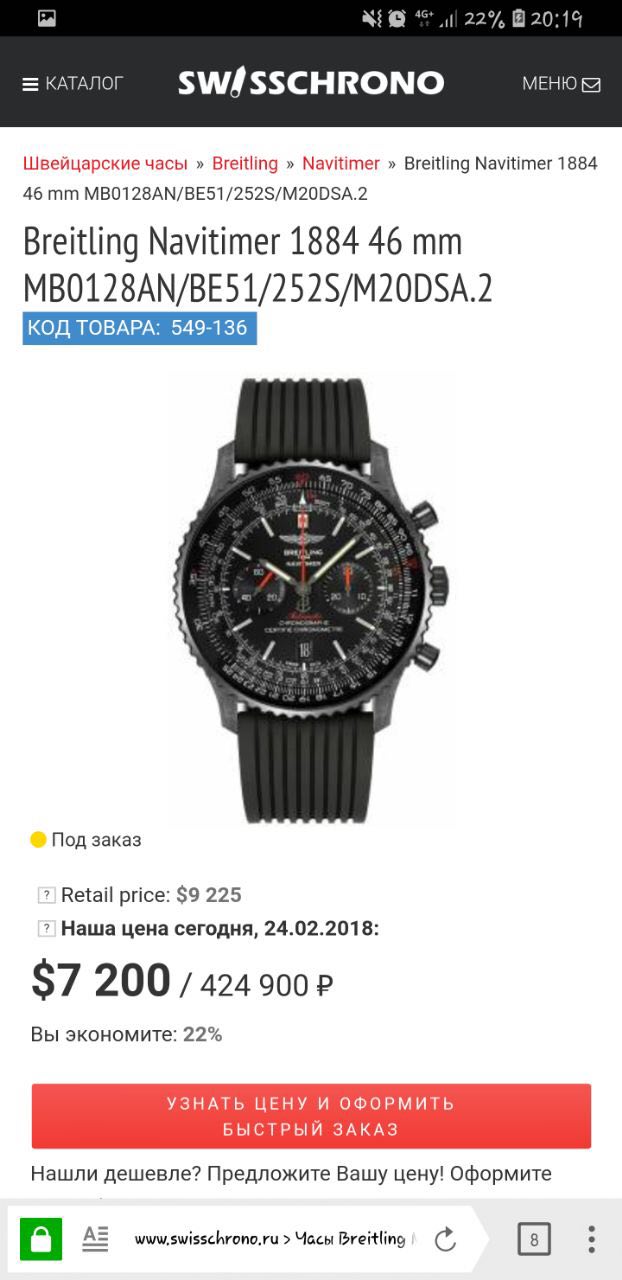
Task: Open the Navitimer breadcrumb link
Action: (341, 163)
